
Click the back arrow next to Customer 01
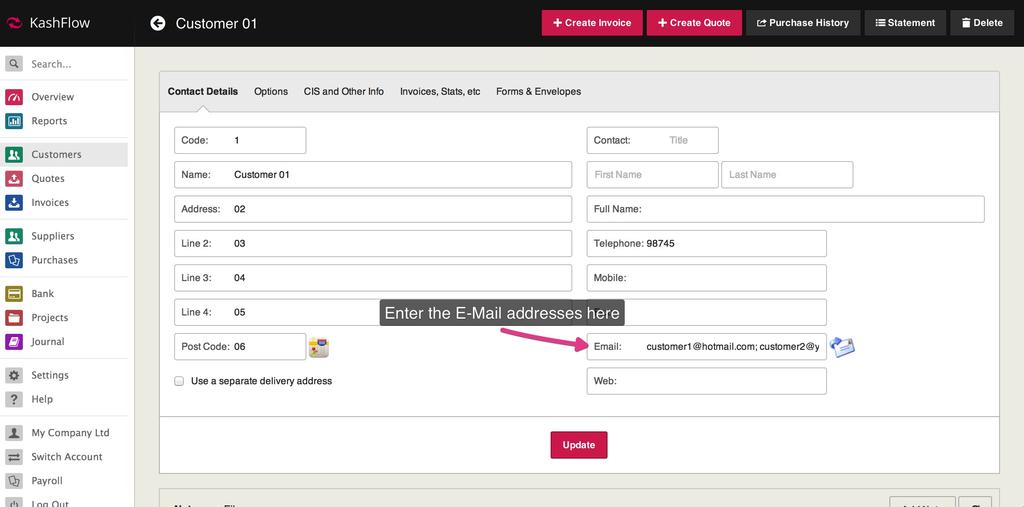click(158, 23)
